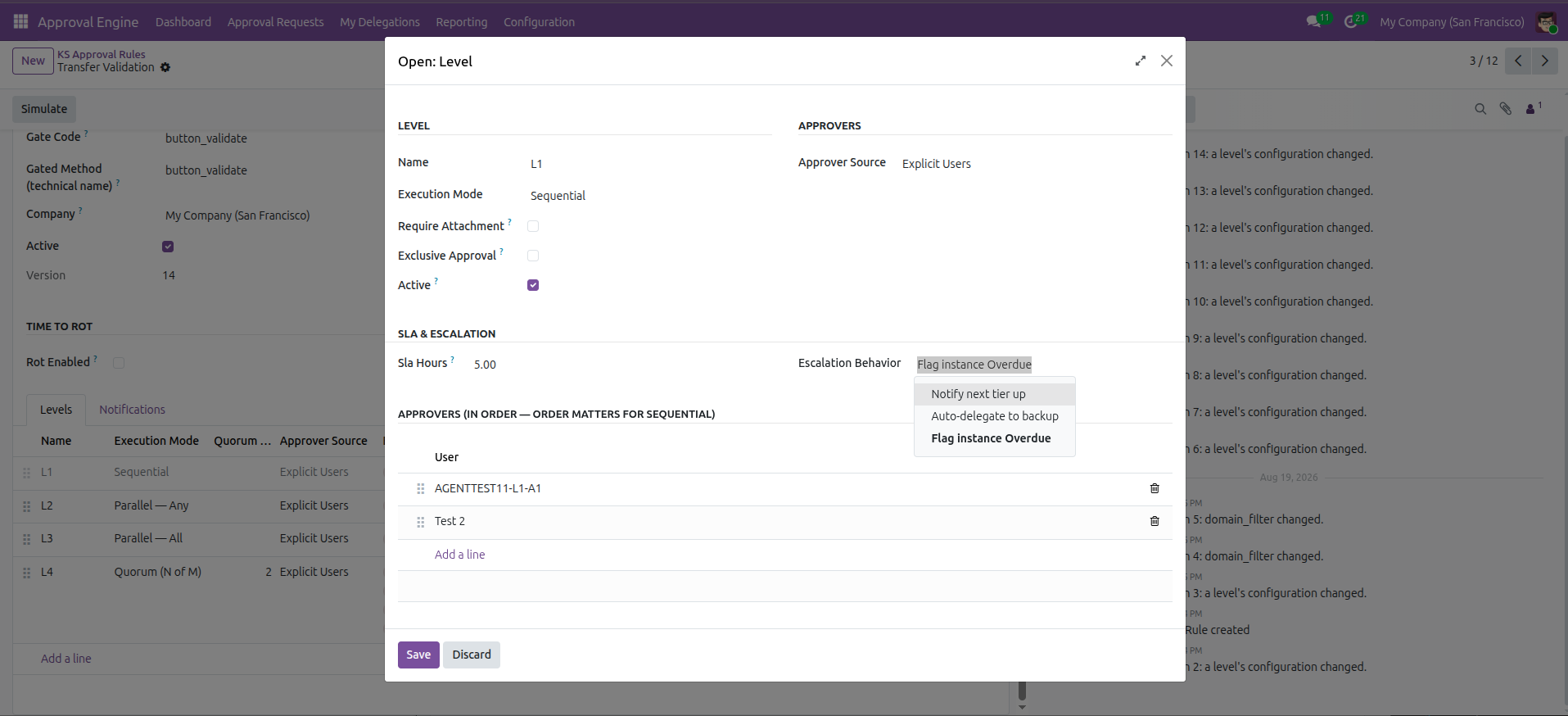Open the Test 2 user cell

[x=450, y=521]
